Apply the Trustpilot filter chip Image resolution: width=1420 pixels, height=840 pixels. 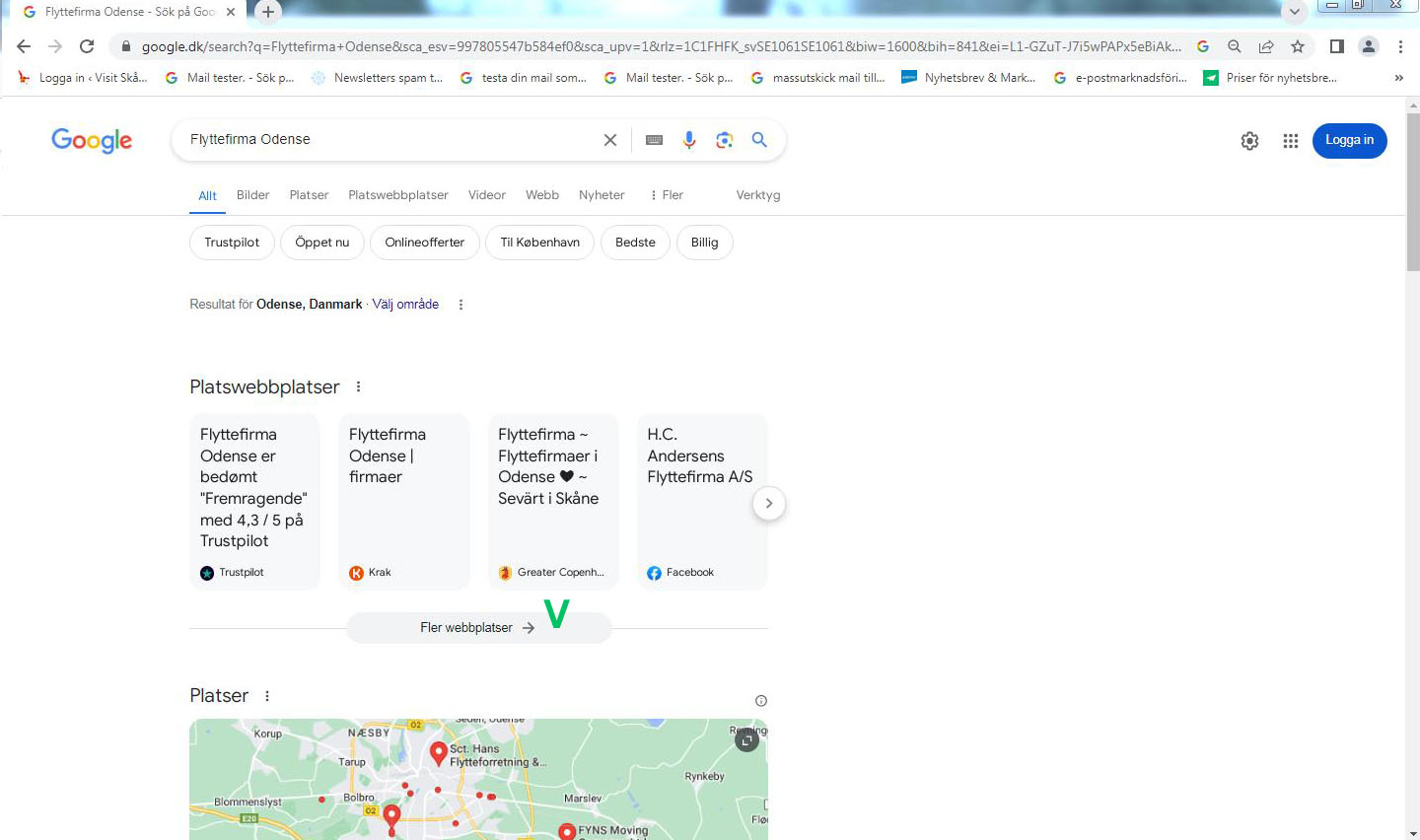[232, 243]
